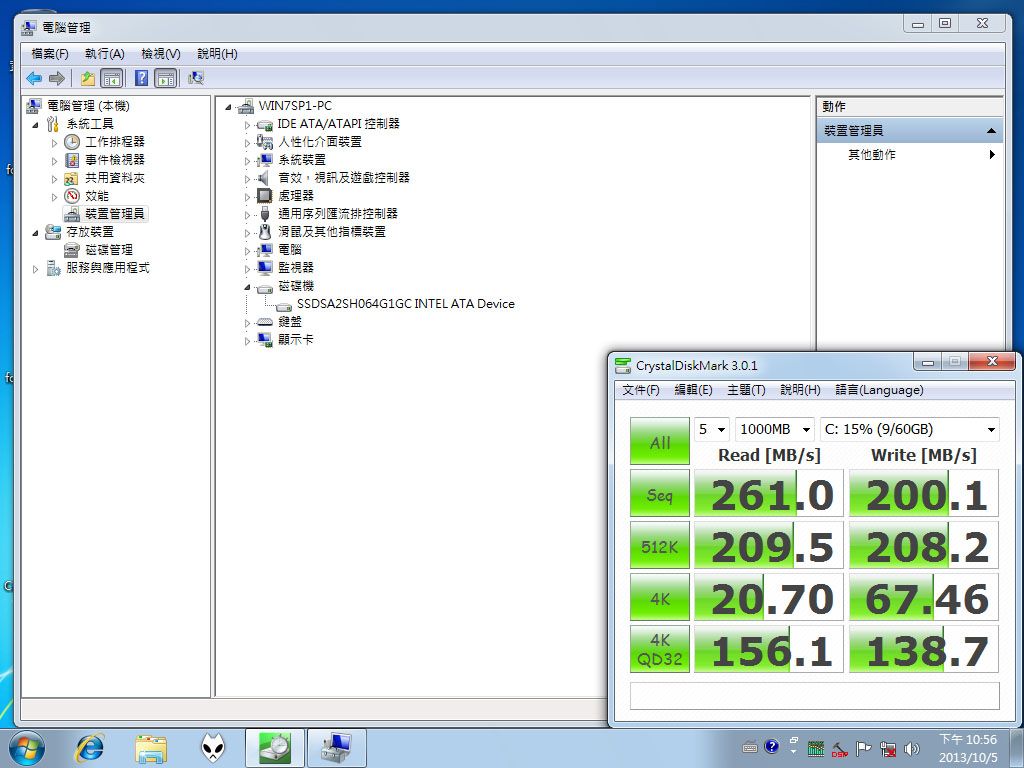Collapse the 磁碟機 device category
The width and height of the screenshot is (1024, 768).
[247, 287]
